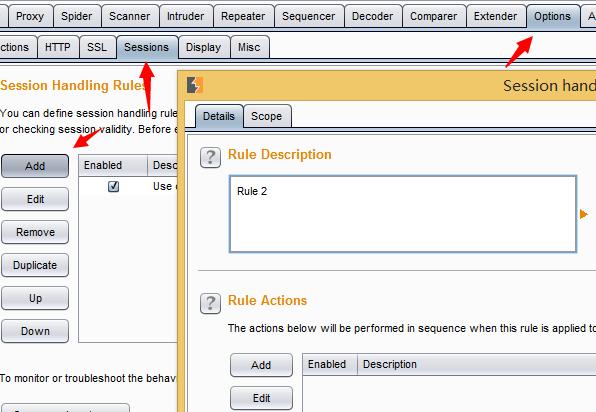Move the session rule Up
The height and width of the screenshot is (412, 596).
(35, 298)
